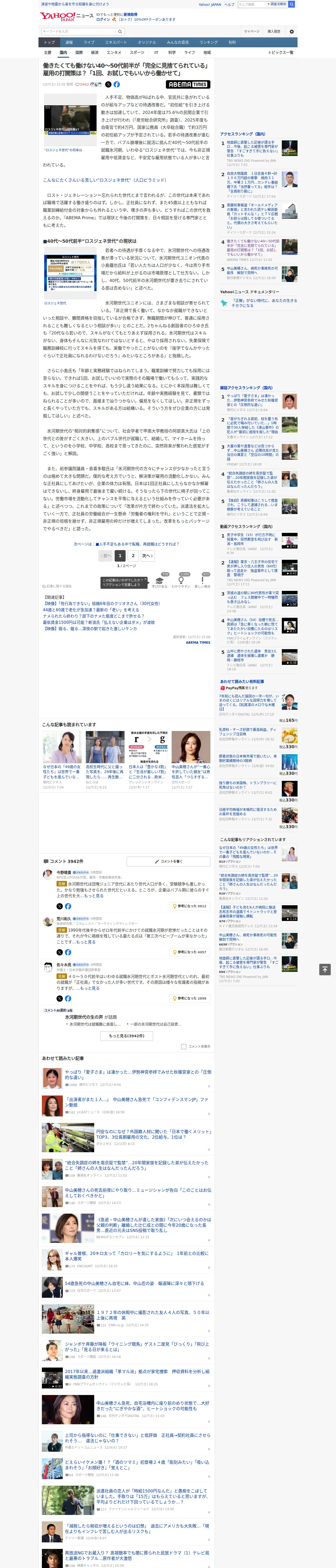Click X icon under 今野晴貴 comment

click(60, 906)
